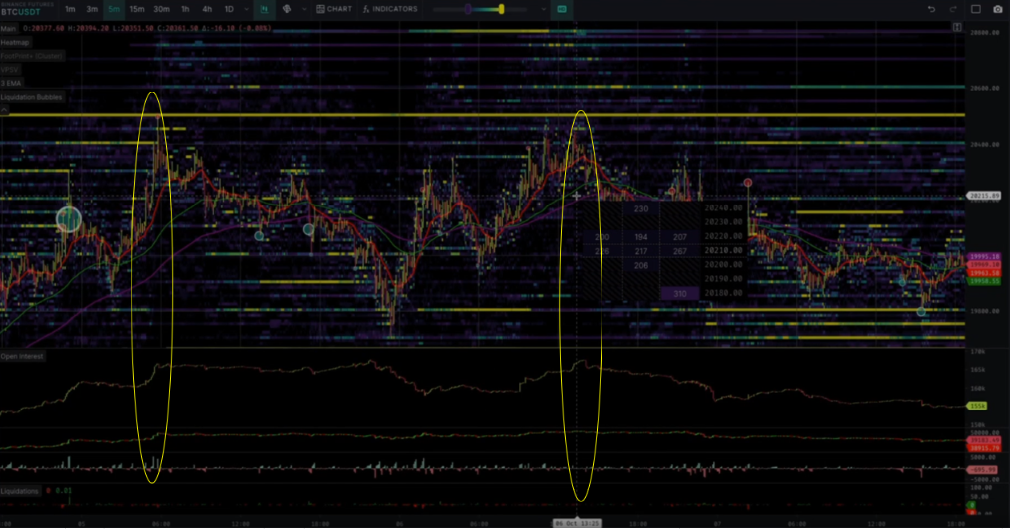Screen dimensions: 1010x529
Task: Expand the dropdown beside the palette icon
Action: pyautogui.click(x=304, y=10)
